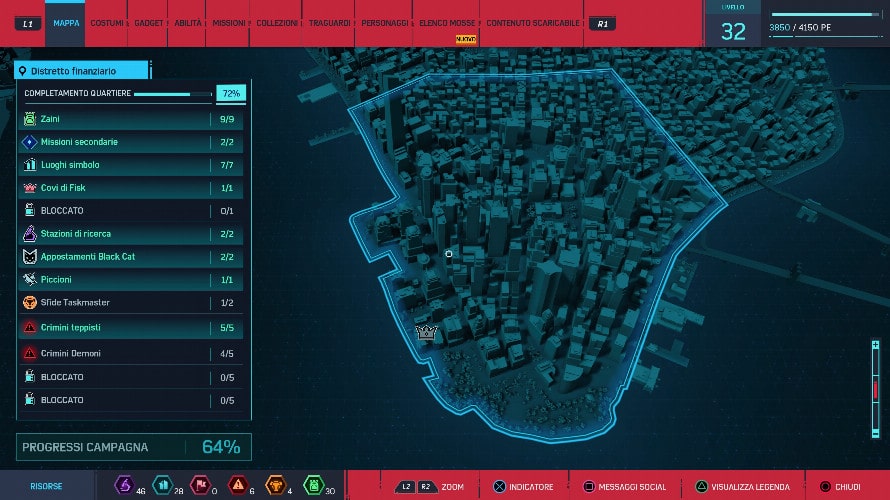The image size is (890, 500).
Task: Open the ELENCO MOSSE tab
Action: (x=445, y=23)
